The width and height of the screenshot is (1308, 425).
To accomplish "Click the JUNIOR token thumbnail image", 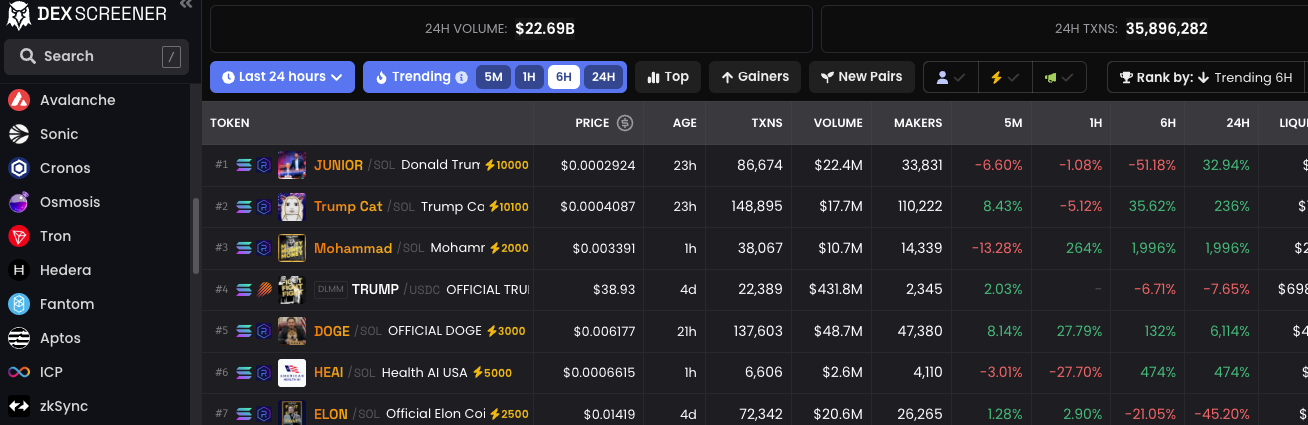I will click(x=292, y=165).
